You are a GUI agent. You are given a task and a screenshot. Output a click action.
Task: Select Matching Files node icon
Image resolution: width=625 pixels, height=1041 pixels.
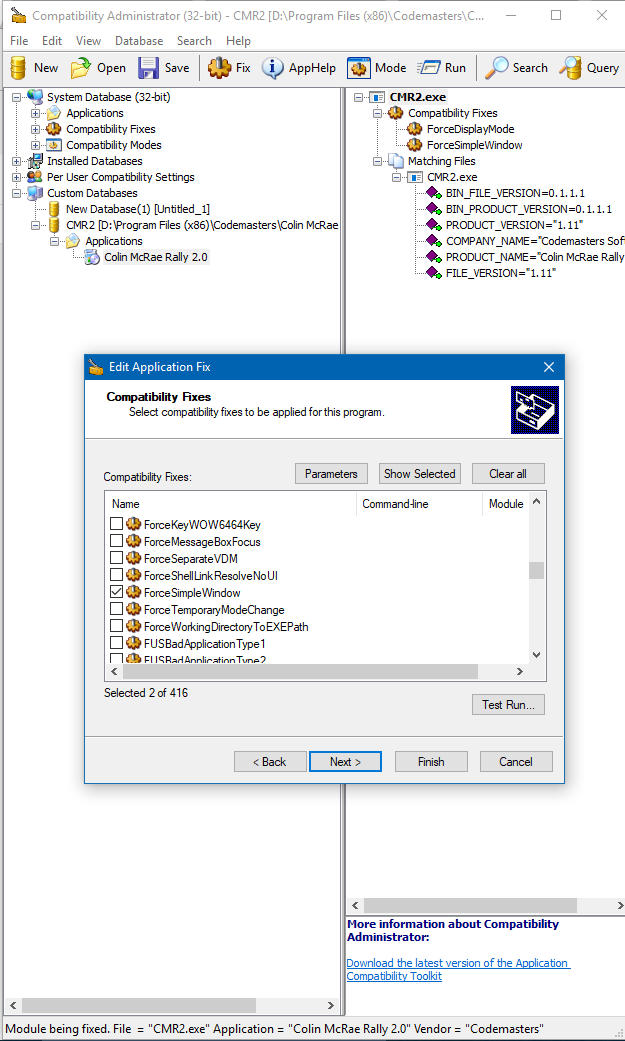396,161
